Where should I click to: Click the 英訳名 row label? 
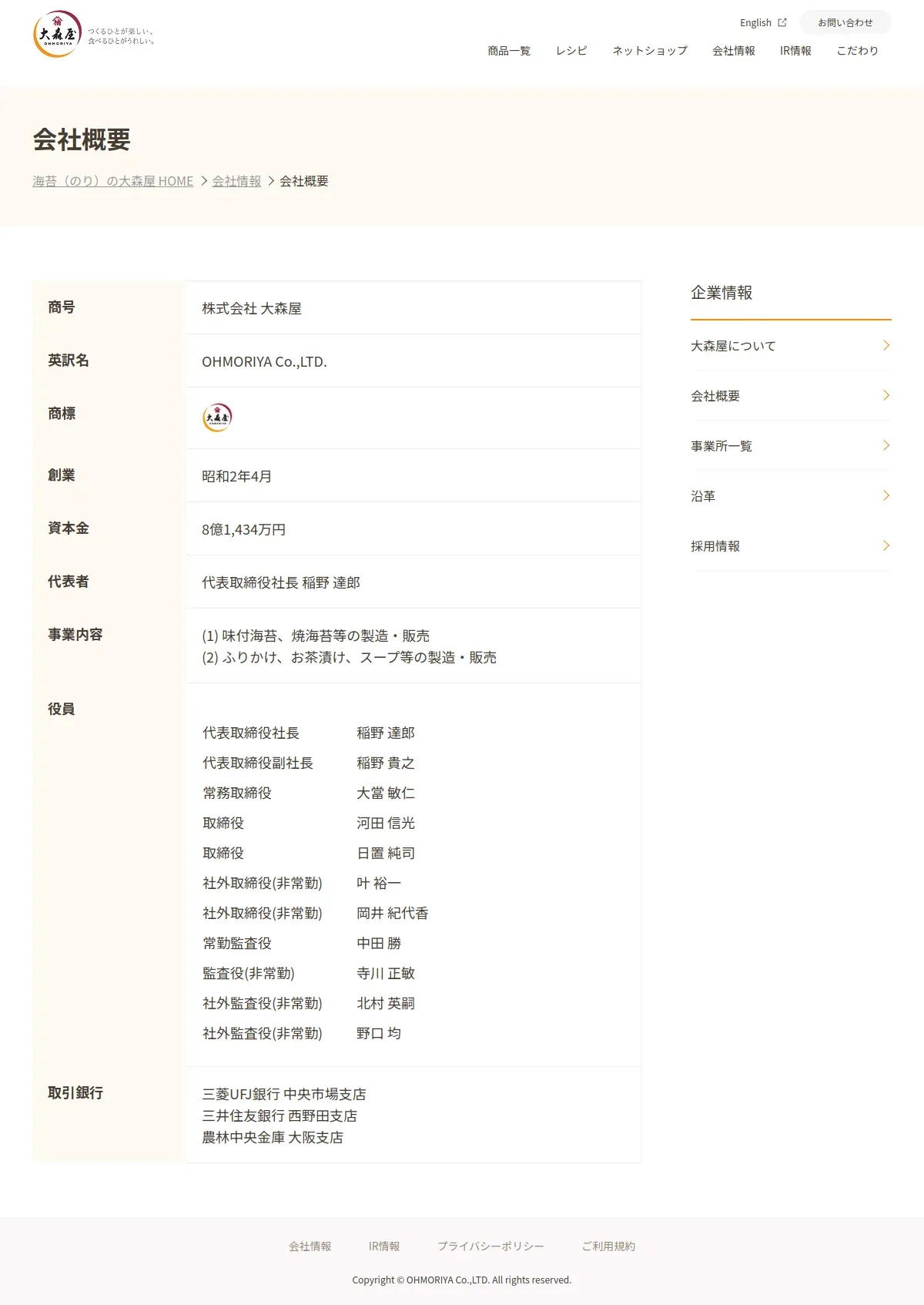coord(69,360)
